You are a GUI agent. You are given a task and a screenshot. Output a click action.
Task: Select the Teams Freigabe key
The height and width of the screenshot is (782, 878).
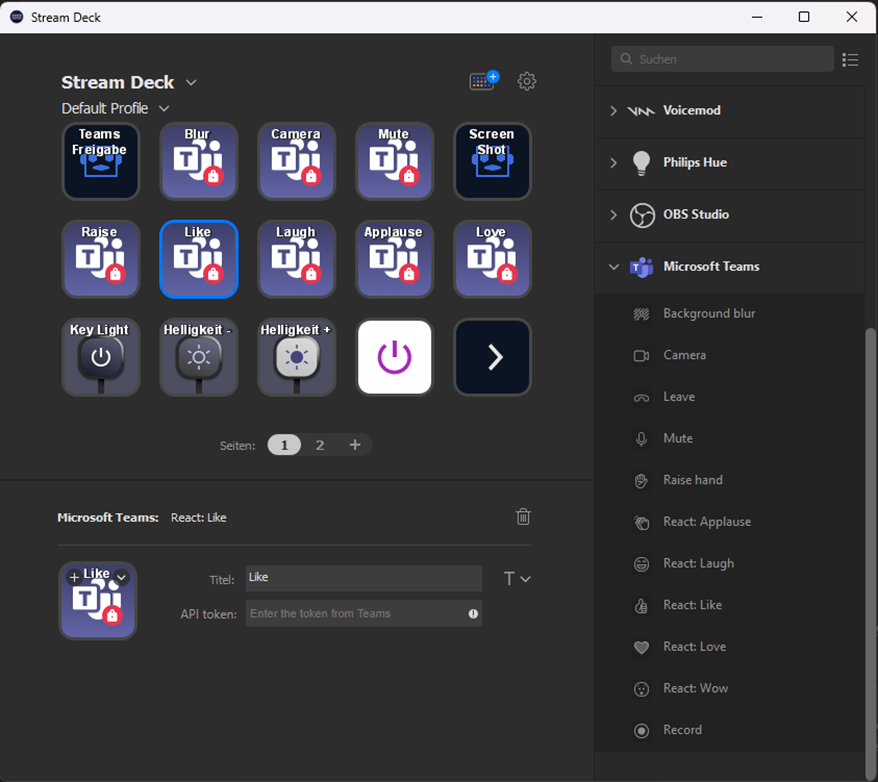click(x=101, y=161)
